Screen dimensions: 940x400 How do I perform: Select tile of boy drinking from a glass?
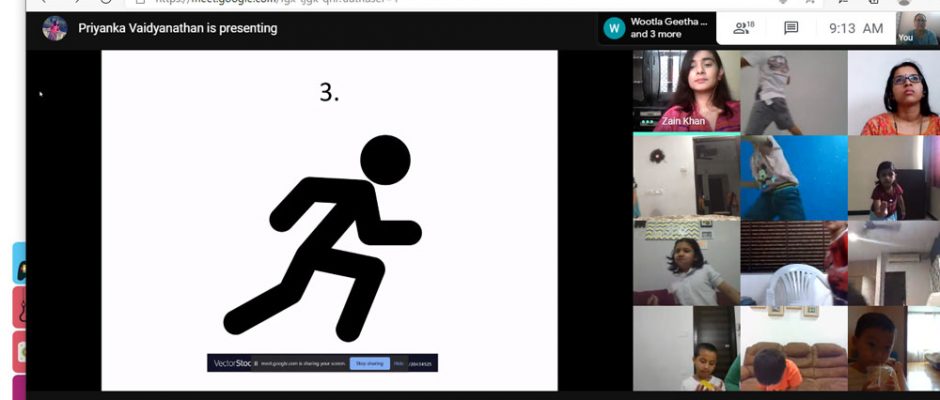tap(894, 348)
